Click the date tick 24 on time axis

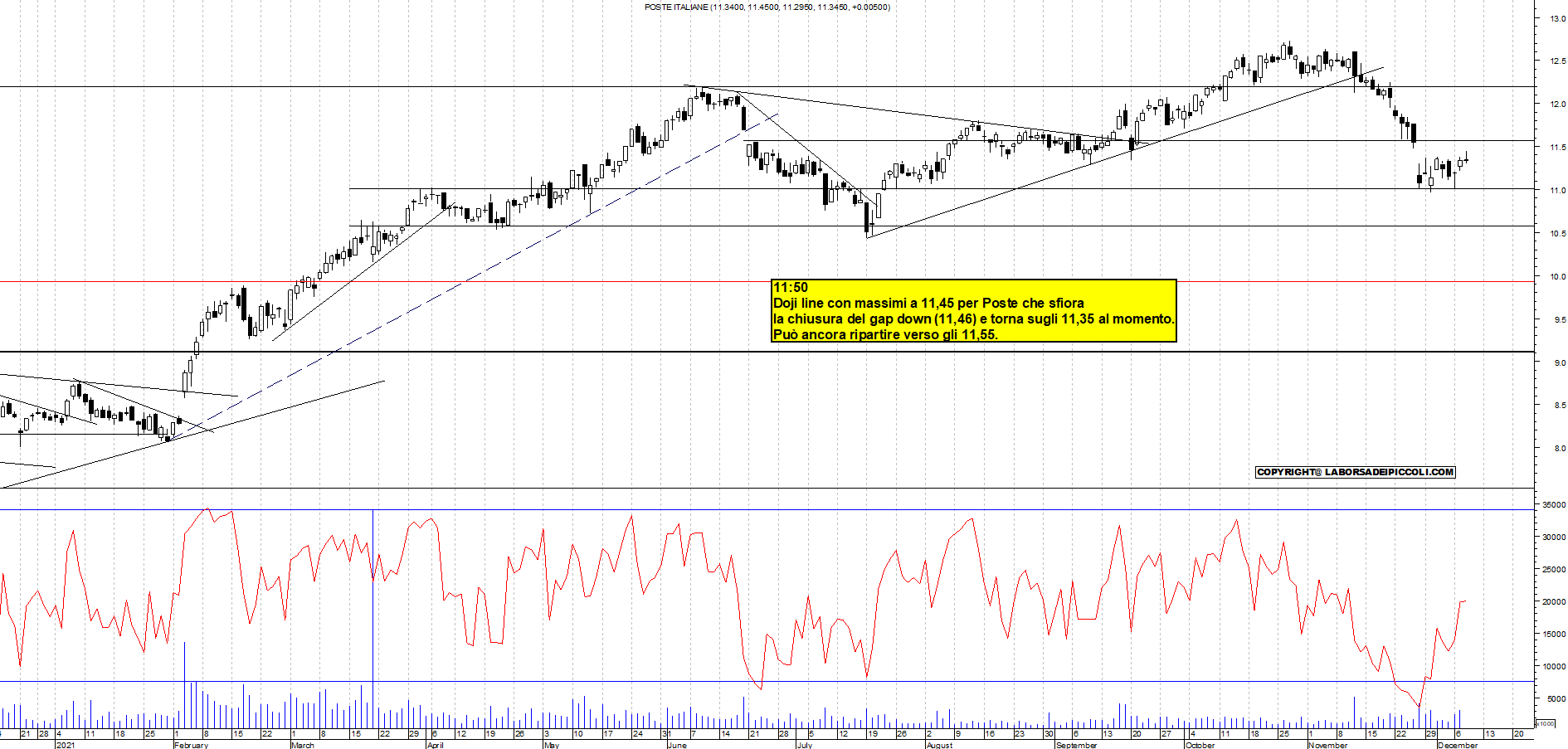coord(637,734)
